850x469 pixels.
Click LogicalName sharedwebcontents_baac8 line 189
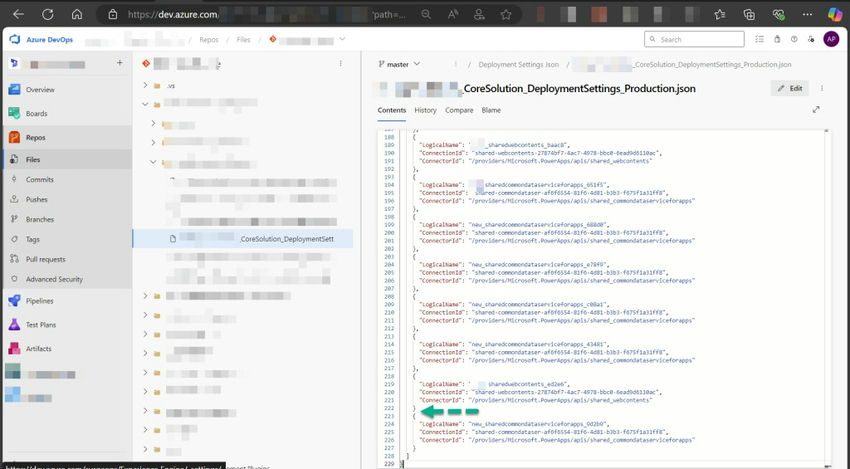click(x=494, y=145)
